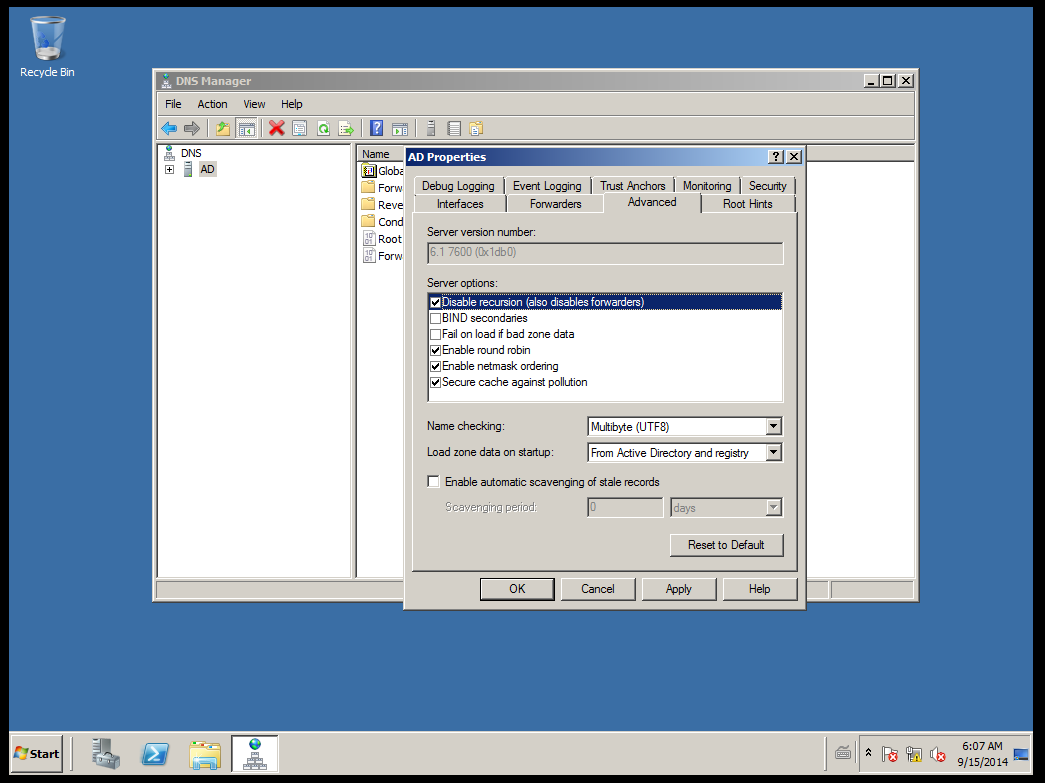The width and height of the screenshot is (1045, 783).
Task: Click the keyboard icon in the taskbar
Action: point(842,754)
